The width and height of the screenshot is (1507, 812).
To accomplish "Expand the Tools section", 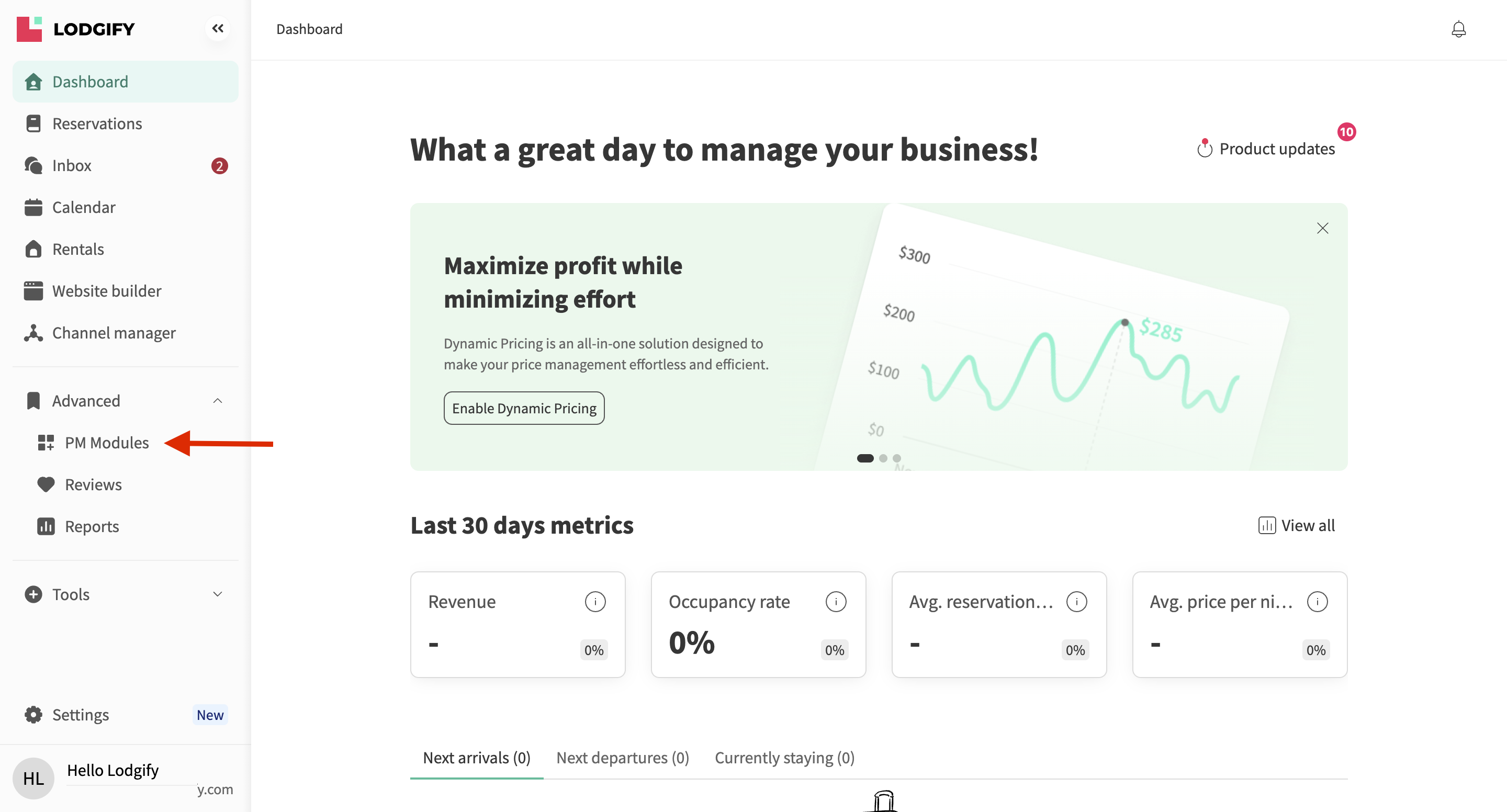I will tap(218, 594).
